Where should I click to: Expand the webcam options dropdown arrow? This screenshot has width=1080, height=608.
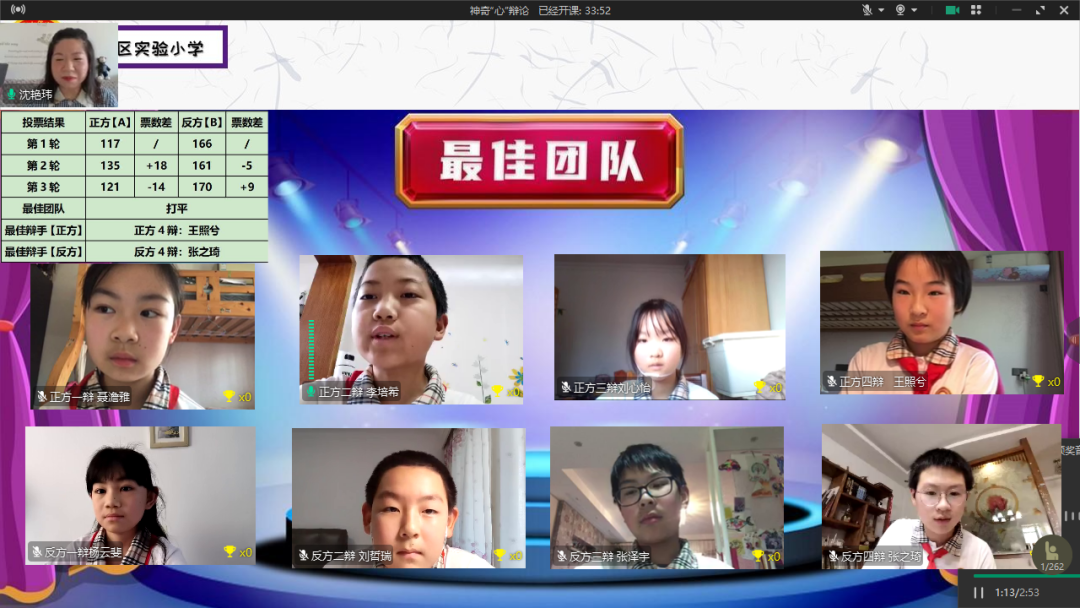(915, 10)
